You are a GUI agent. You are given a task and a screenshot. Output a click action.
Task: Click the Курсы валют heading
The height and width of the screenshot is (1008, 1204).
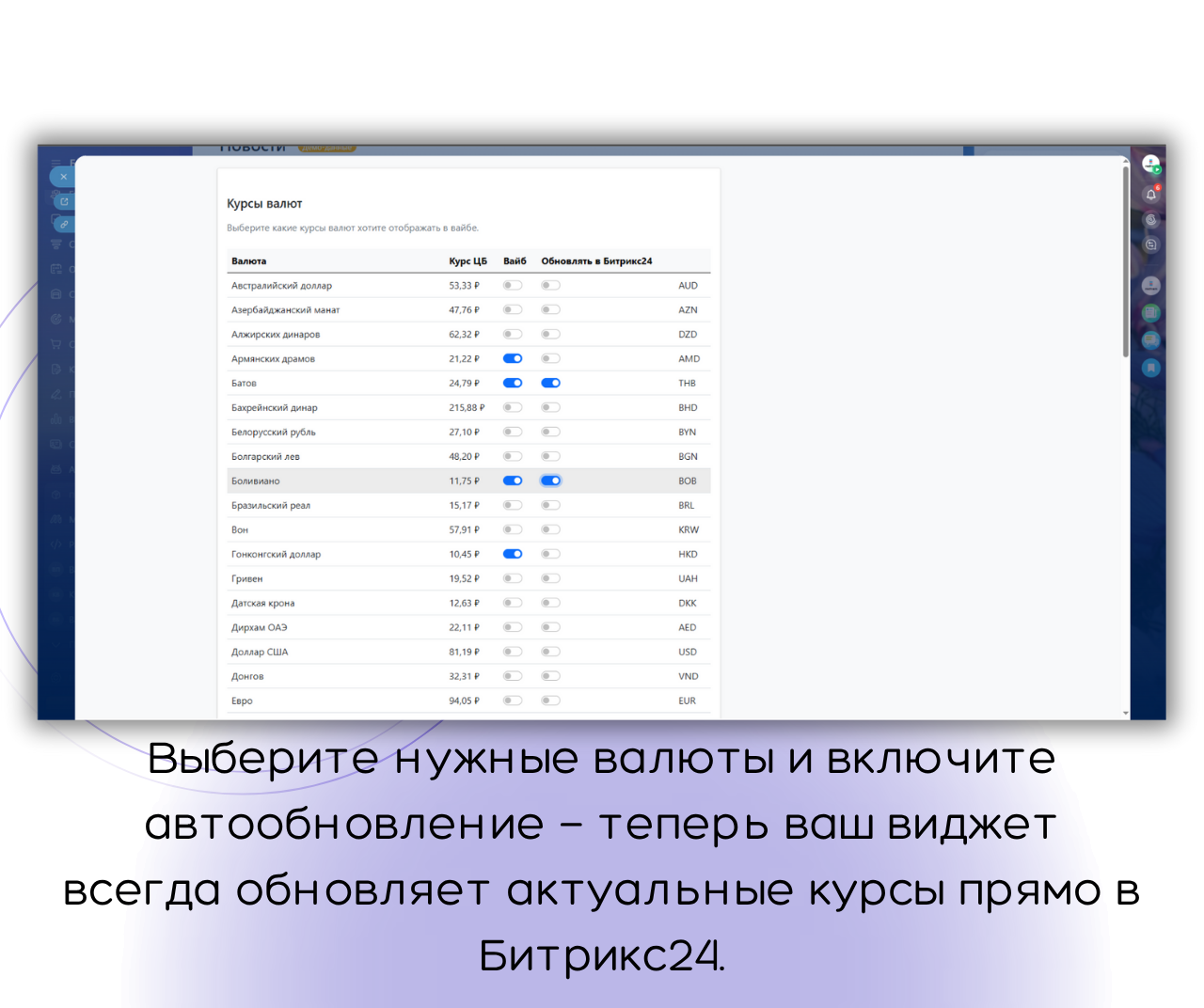264,203
